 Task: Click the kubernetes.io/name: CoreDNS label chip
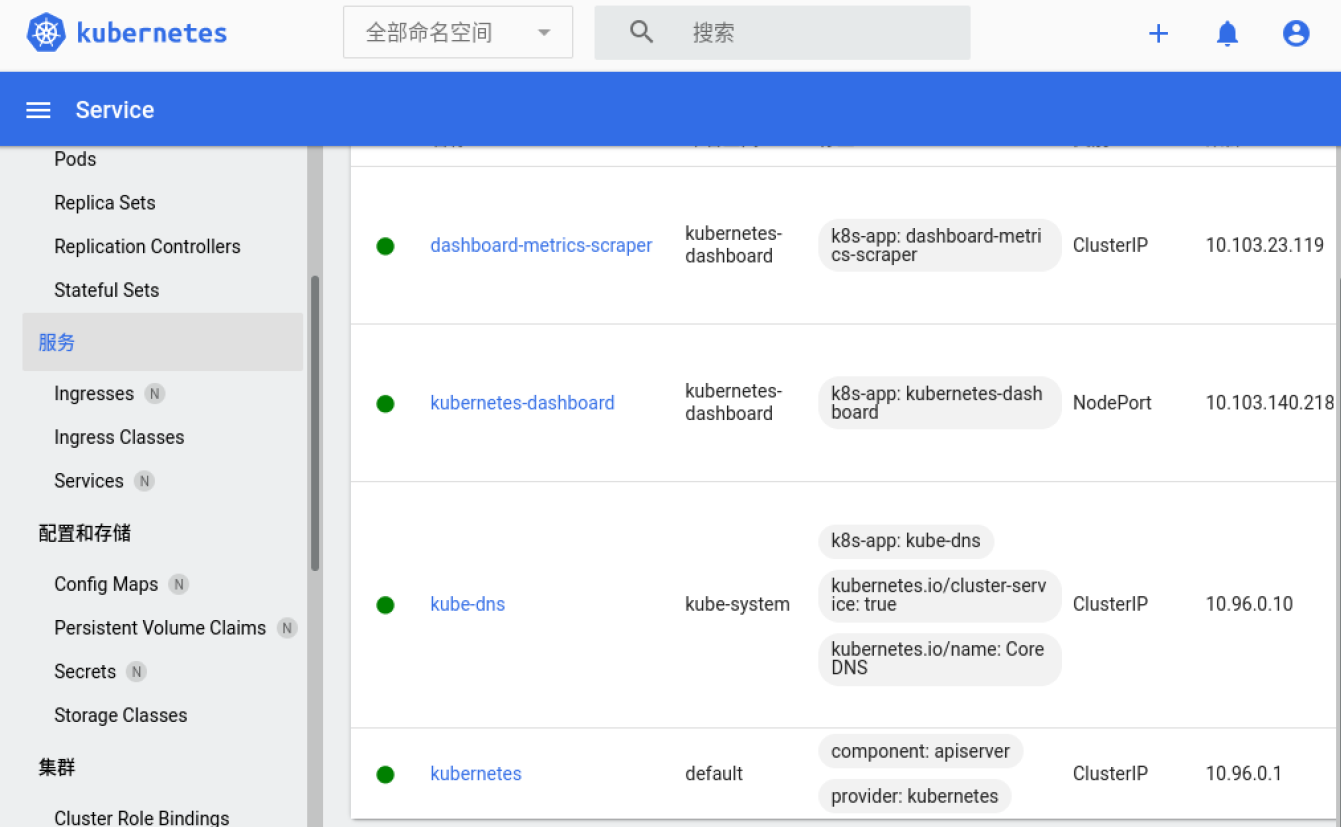coord(939,659)
